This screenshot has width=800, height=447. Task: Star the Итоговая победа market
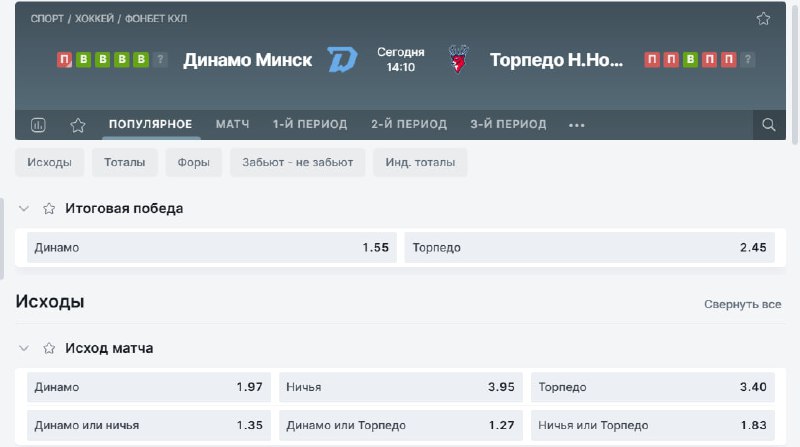pyautogui.click(x=49, y=208)
